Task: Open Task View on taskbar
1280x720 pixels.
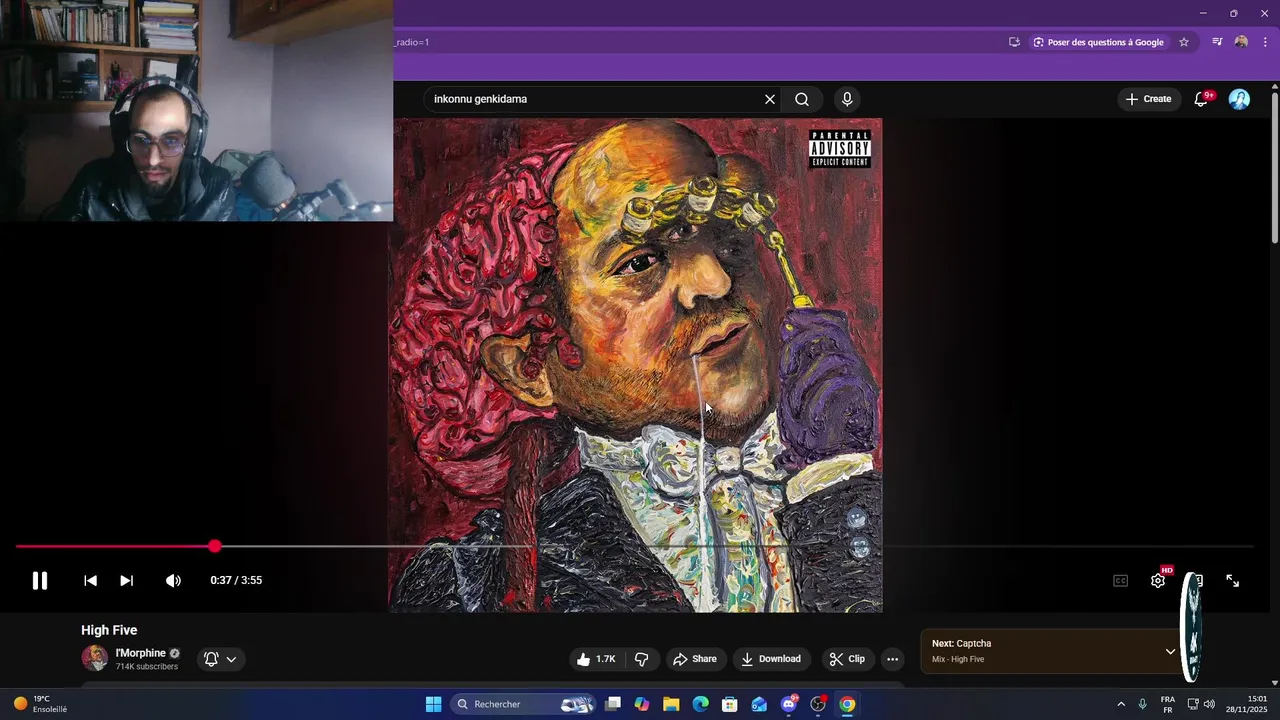Action: pos(613,704)
